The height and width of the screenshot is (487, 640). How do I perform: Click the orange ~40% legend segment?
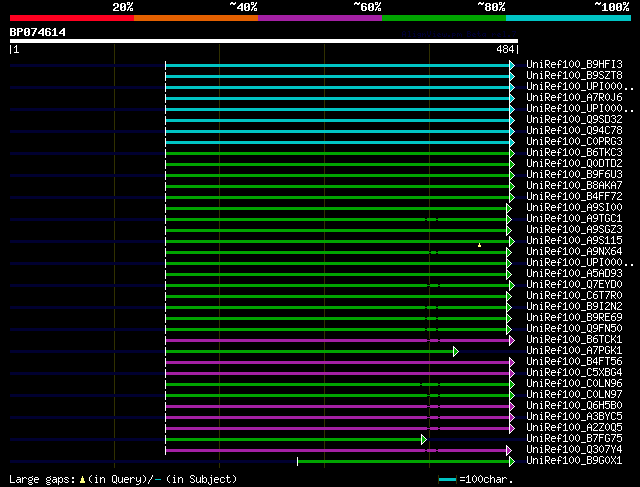coord(195,17)
